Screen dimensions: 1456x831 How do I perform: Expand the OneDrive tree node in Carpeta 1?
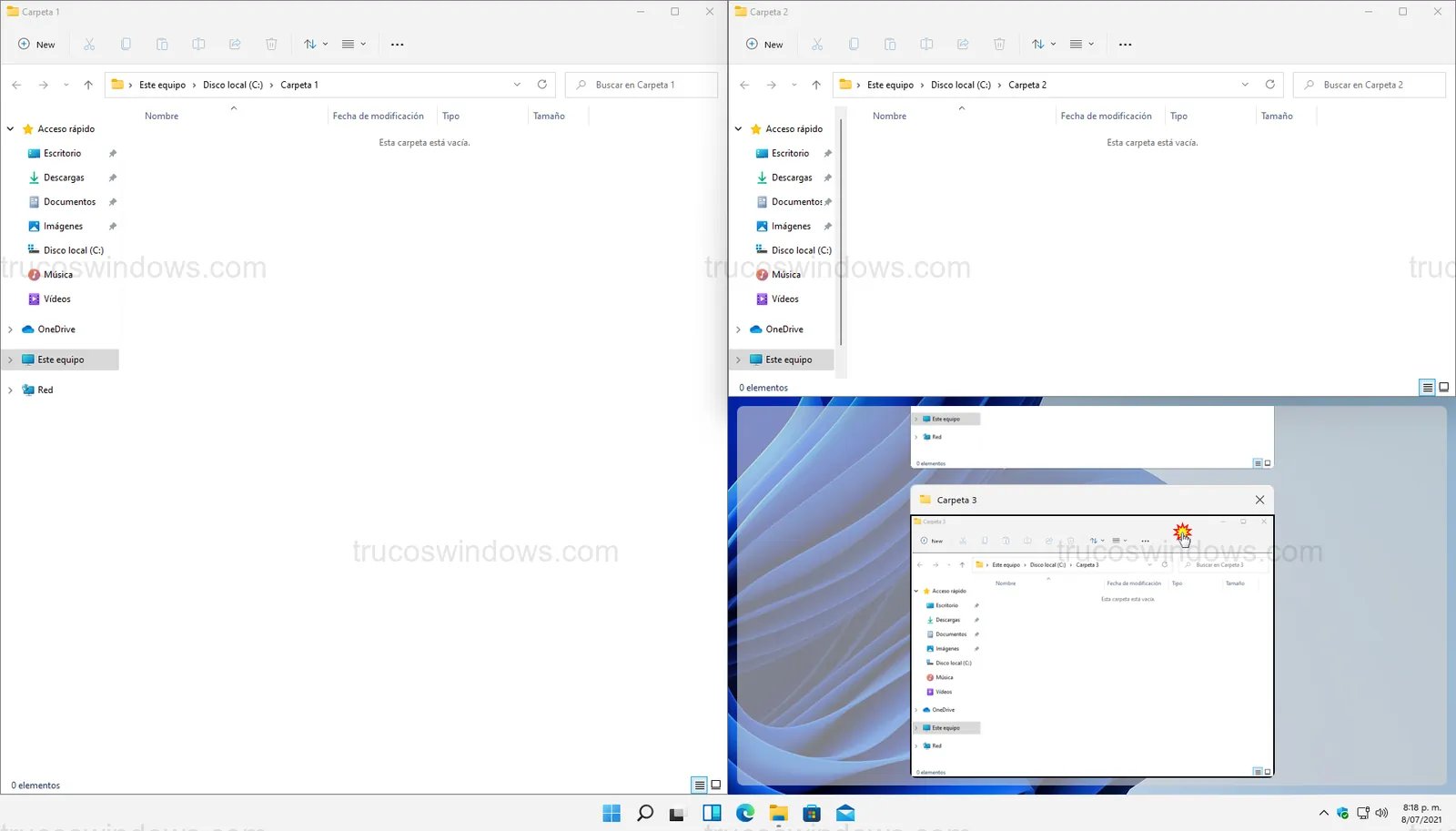[10, 329]
